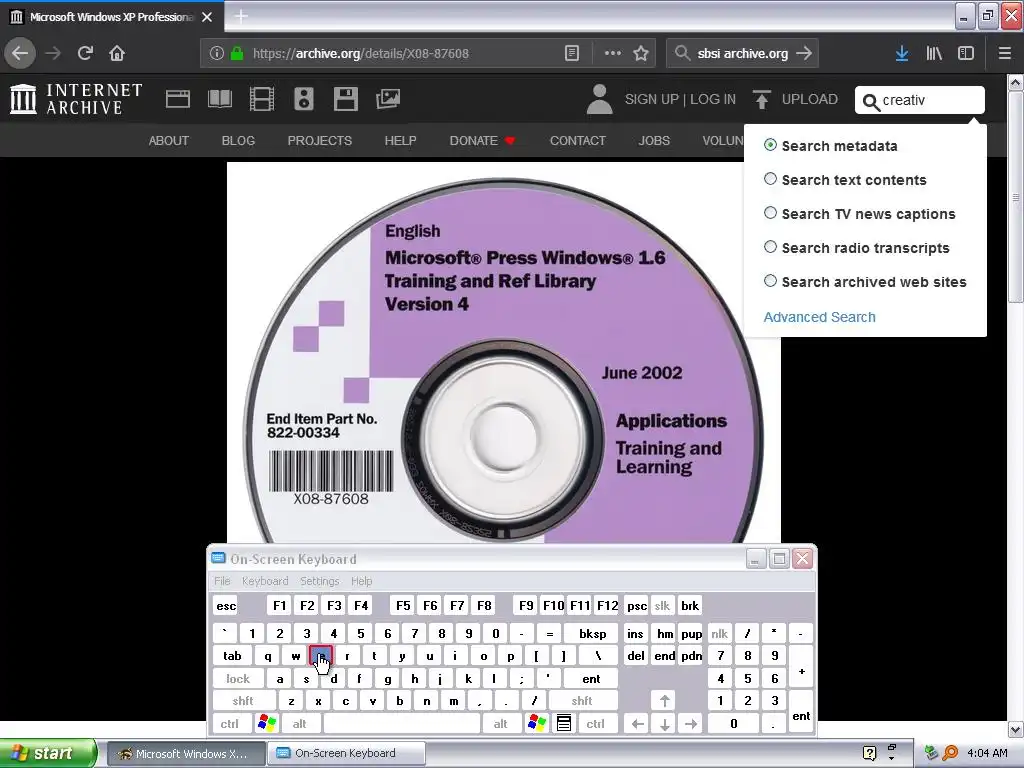Toggle the left shft key on keyboard

[x=243, y=701]
